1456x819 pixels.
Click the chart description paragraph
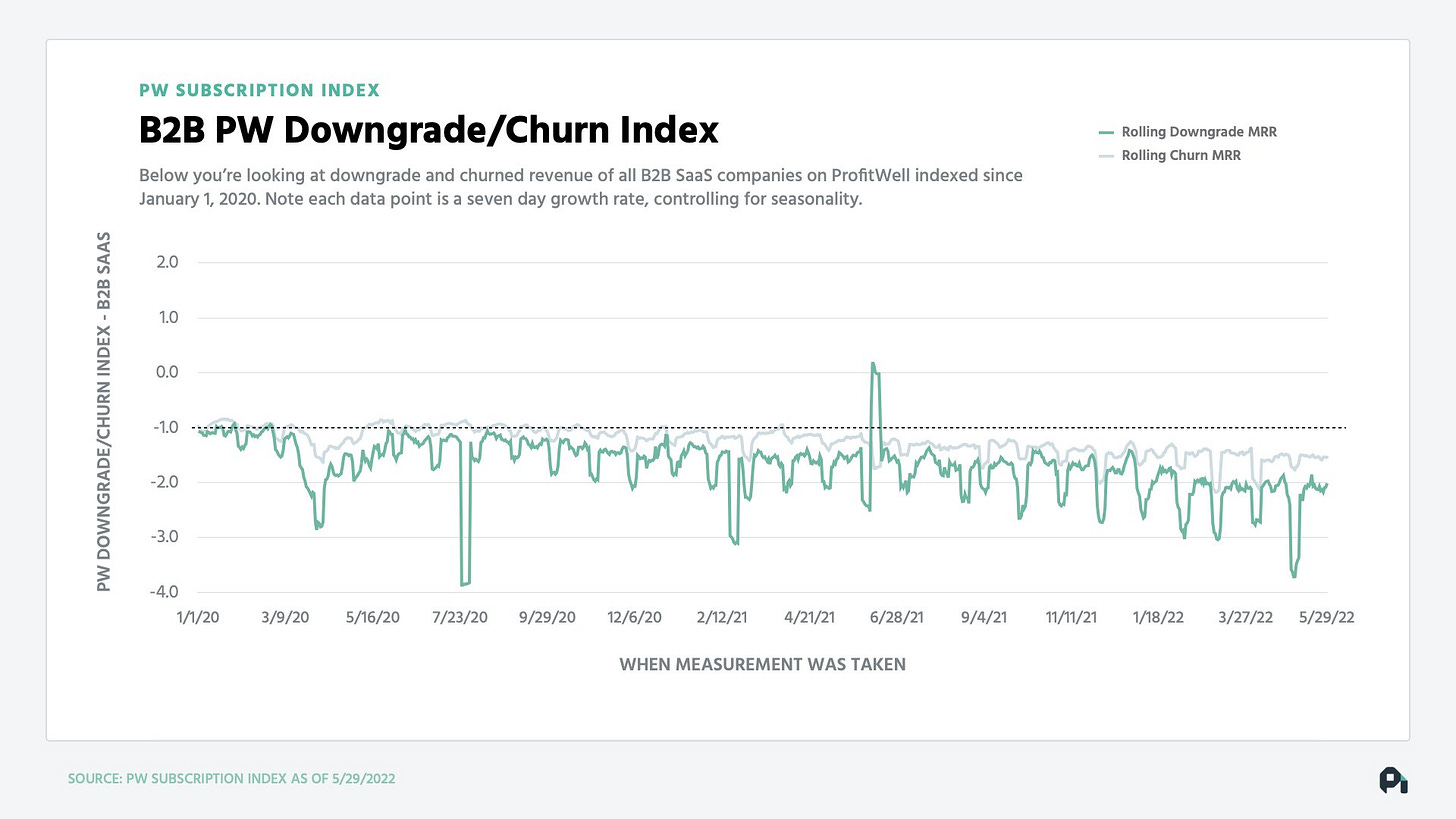pos(580,187)
